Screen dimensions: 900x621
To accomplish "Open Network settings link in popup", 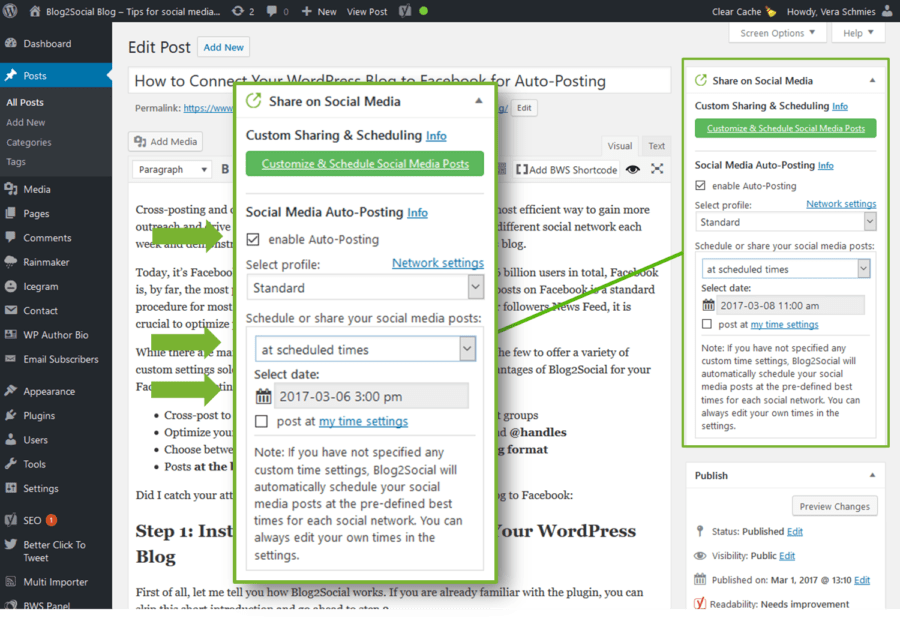I will tap(437, 263).
